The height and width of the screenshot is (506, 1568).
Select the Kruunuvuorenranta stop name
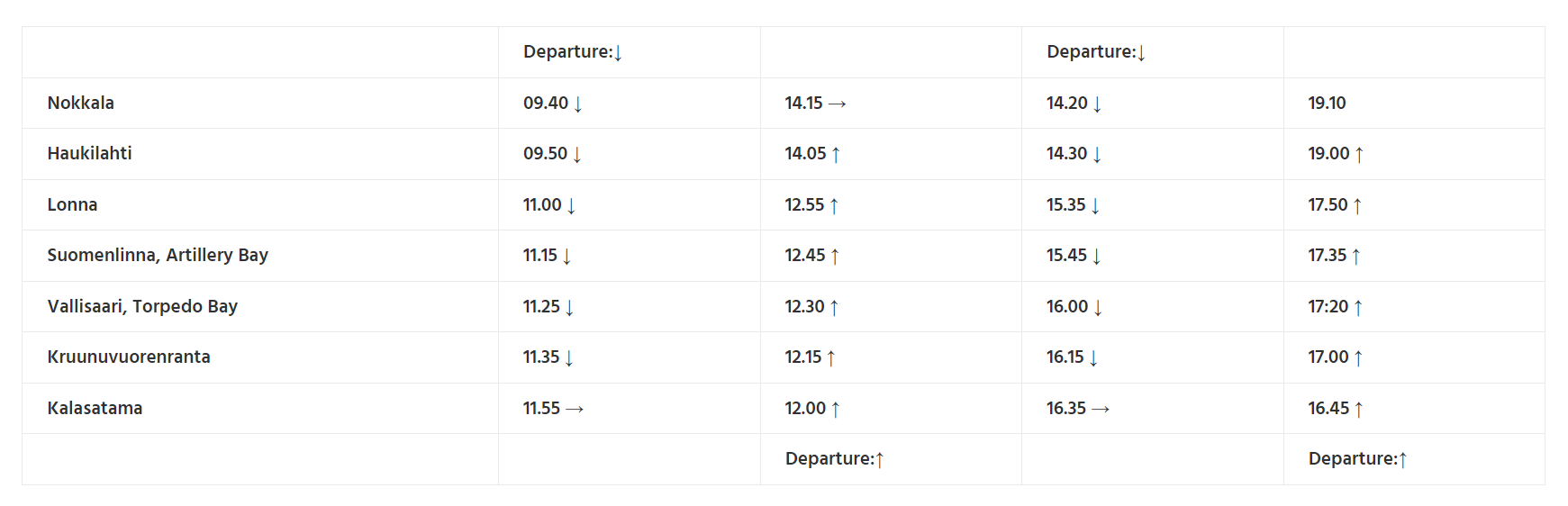[x=129, y=357]
